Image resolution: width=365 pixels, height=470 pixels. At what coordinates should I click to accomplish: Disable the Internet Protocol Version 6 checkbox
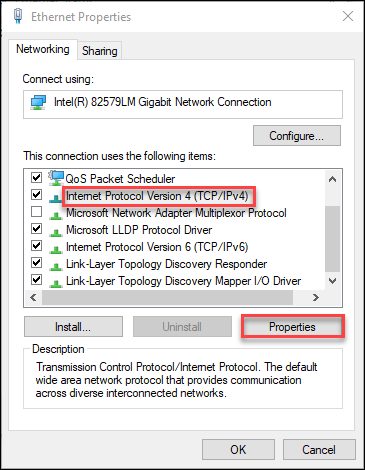coord(36,246)
